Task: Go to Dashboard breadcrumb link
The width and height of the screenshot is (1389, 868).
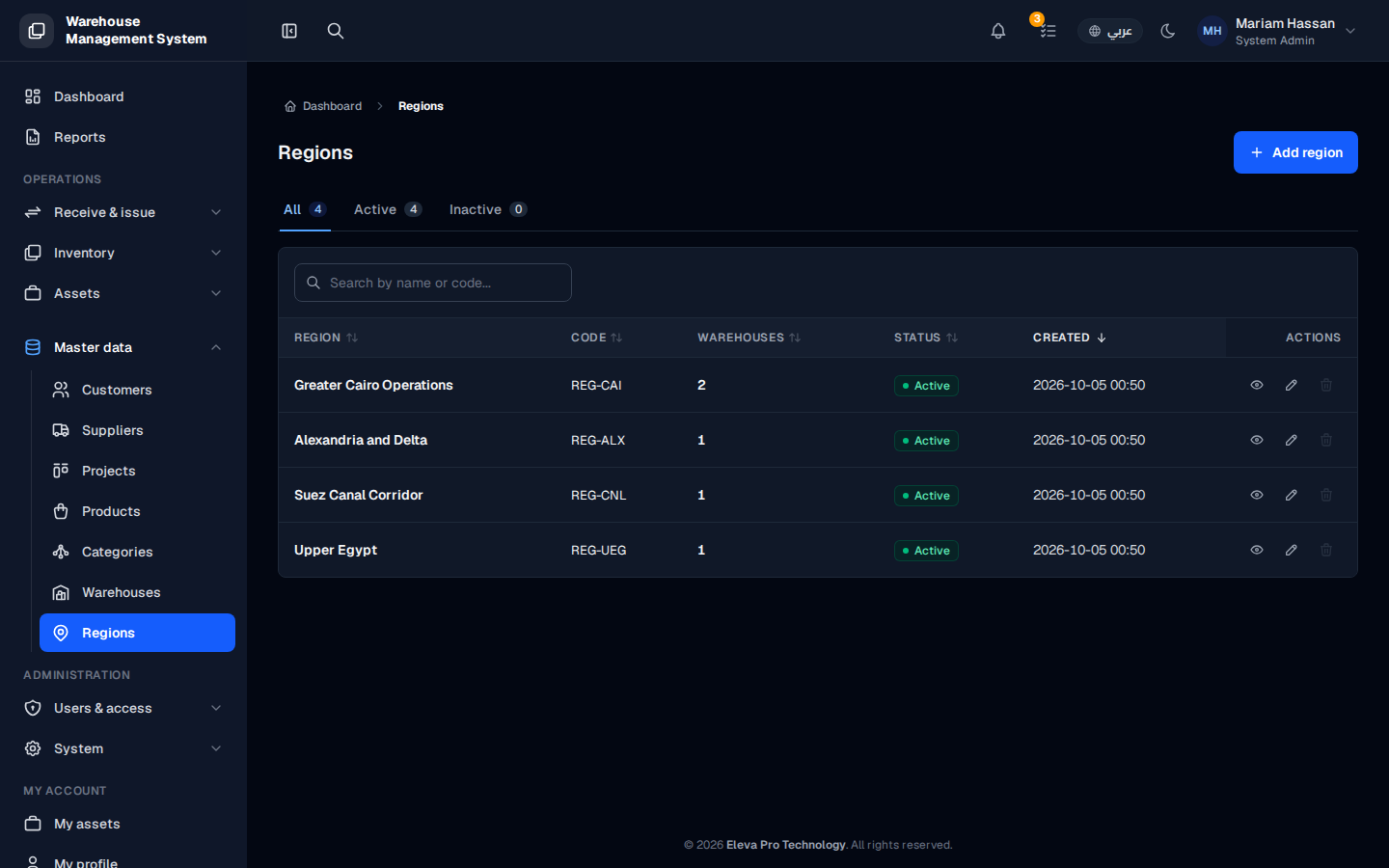Action: pos(323,106)
